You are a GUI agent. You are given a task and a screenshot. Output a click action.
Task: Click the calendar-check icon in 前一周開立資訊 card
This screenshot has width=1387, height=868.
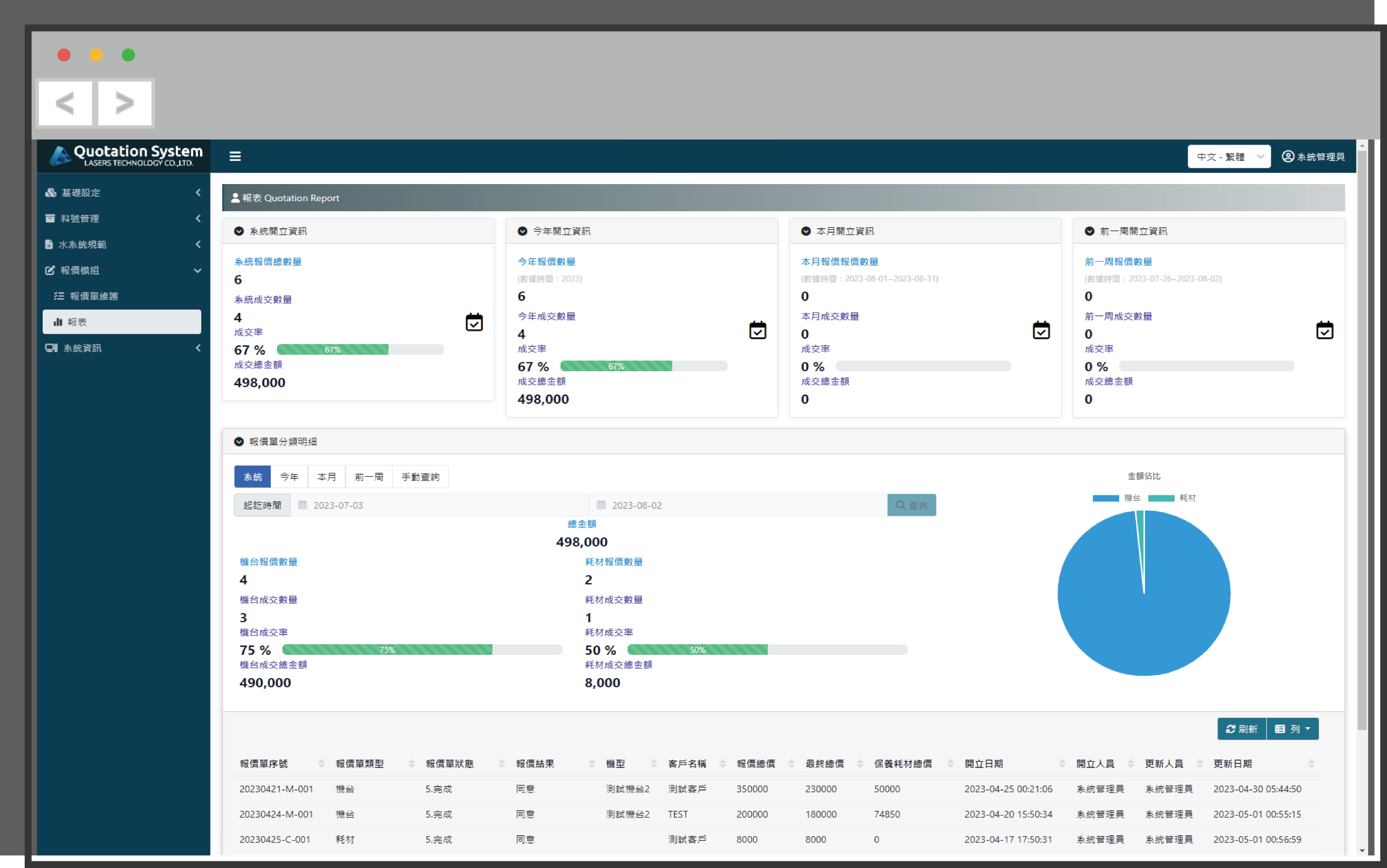(x=1324, y=330)
